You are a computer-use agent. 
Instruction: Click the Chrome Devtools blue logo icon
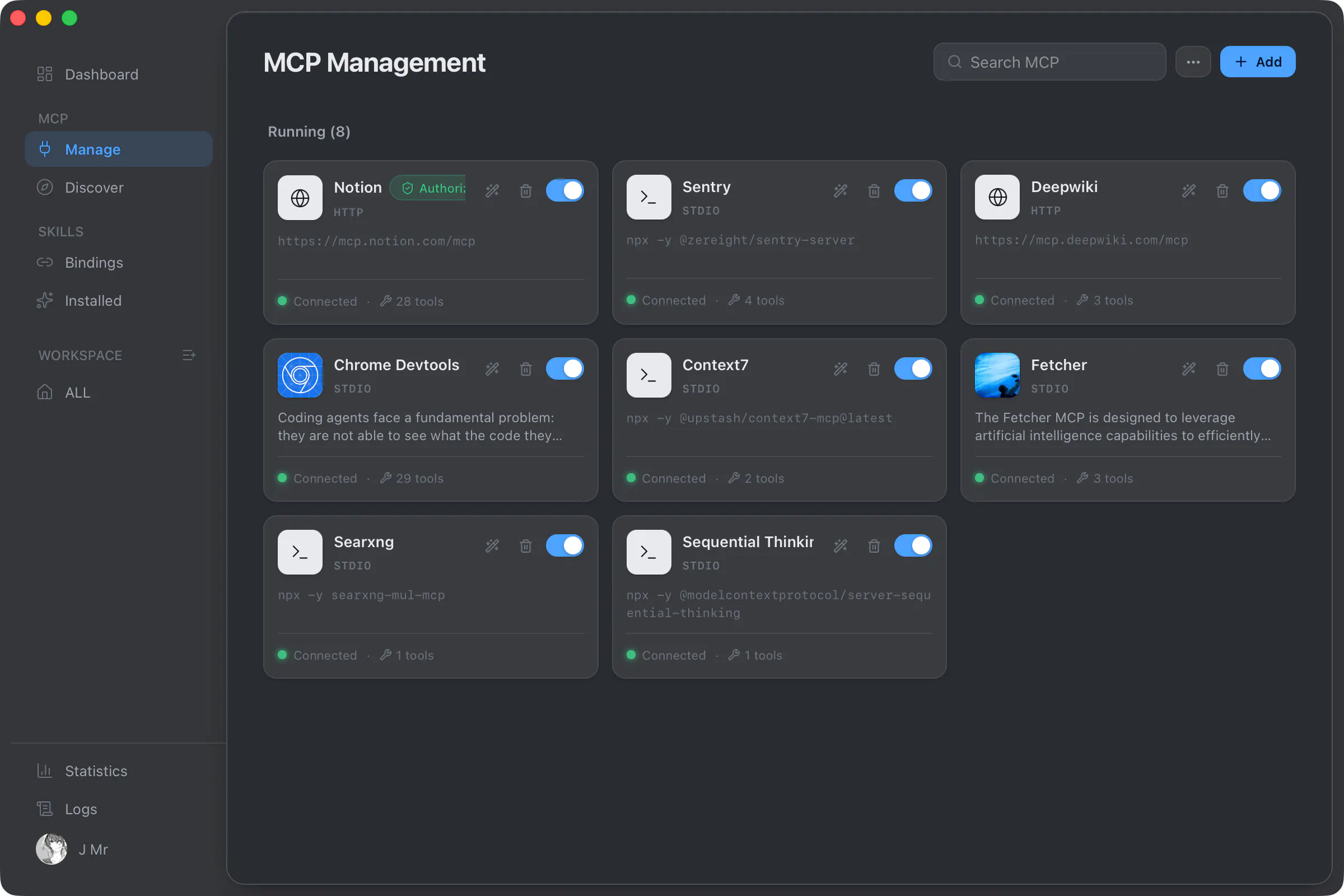300,375
